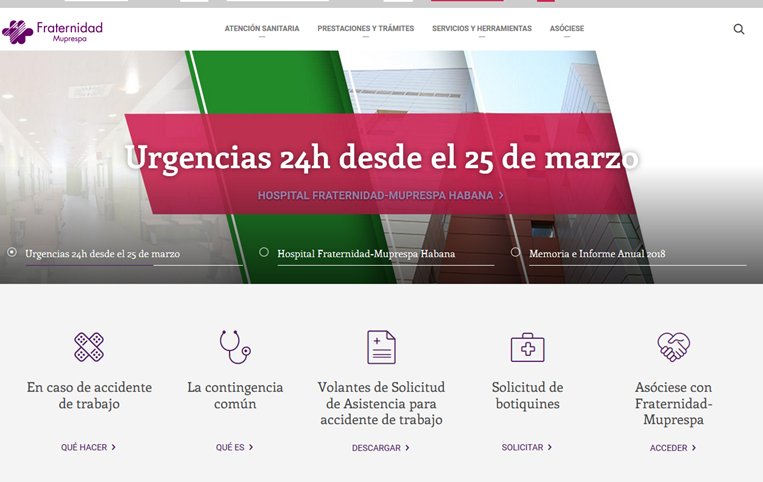Click slide label 'Memoria e Informe Anual 2018'
This screenshot has width=763, height=482.
(x=597, y=254)
